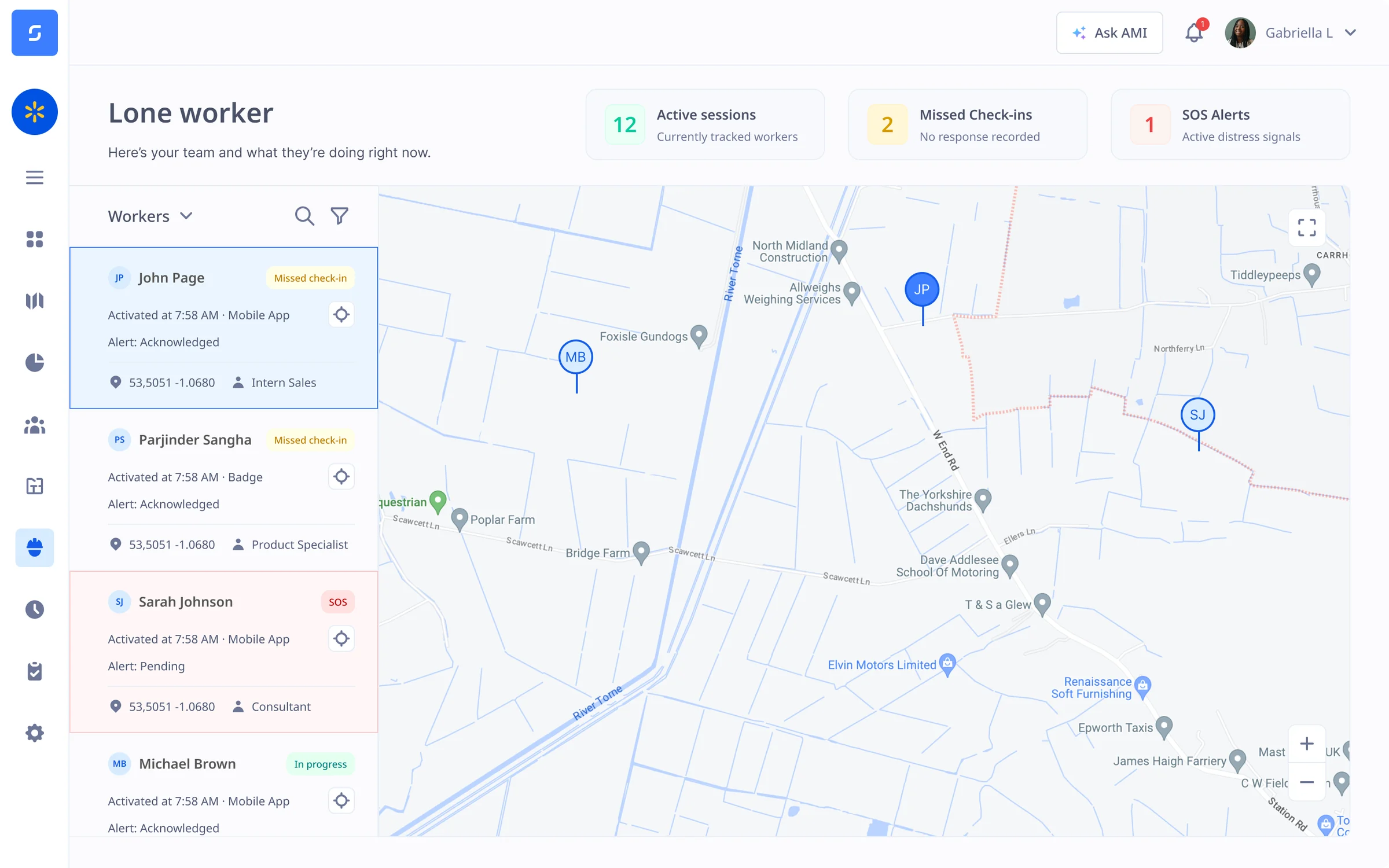
Task: Open the SOS Alerts card
Action: coord(1230,124)
